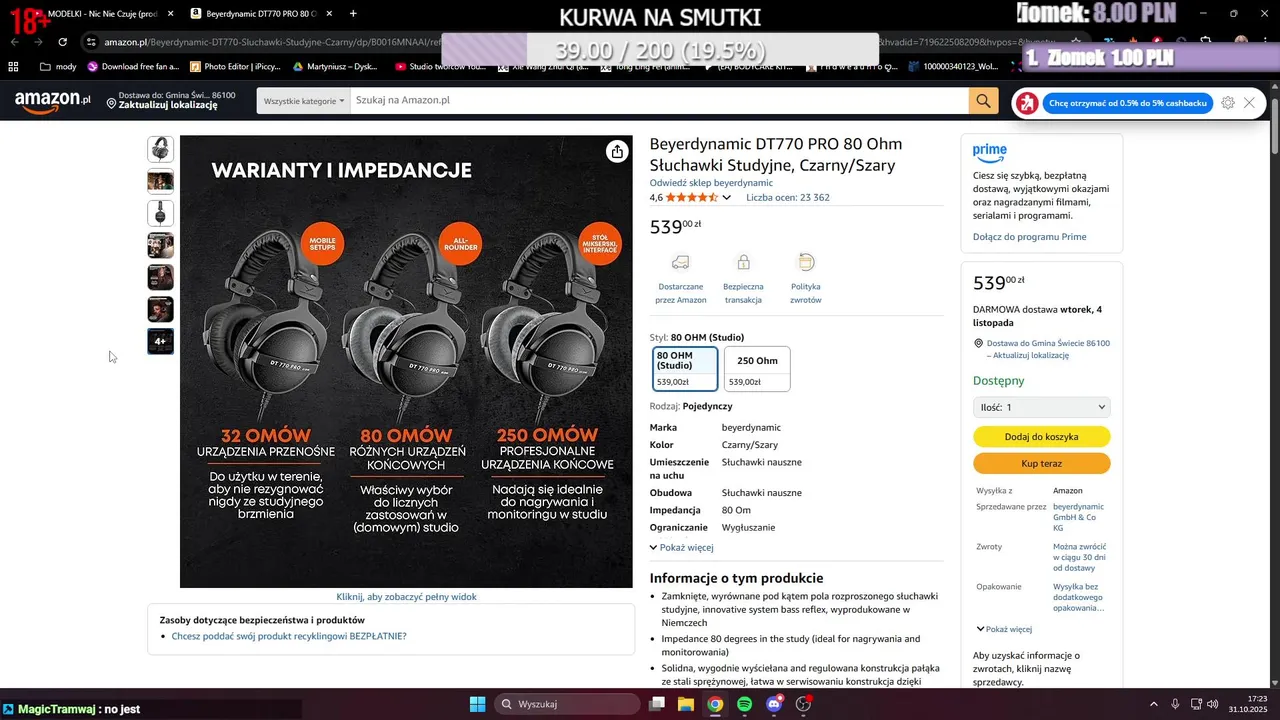
Task: Open a new browser tab
Action: (x=353, y=14)
